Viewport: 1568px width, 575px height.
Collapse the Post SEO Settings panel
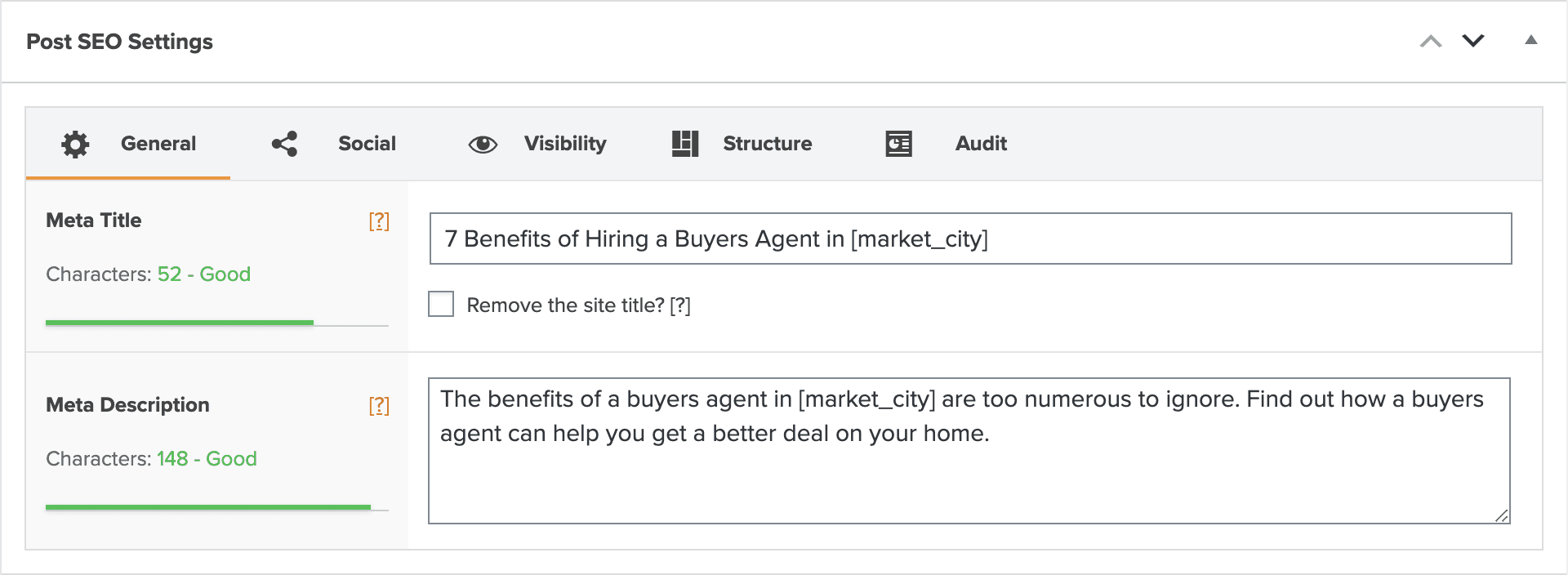[x=1531, y=40]
